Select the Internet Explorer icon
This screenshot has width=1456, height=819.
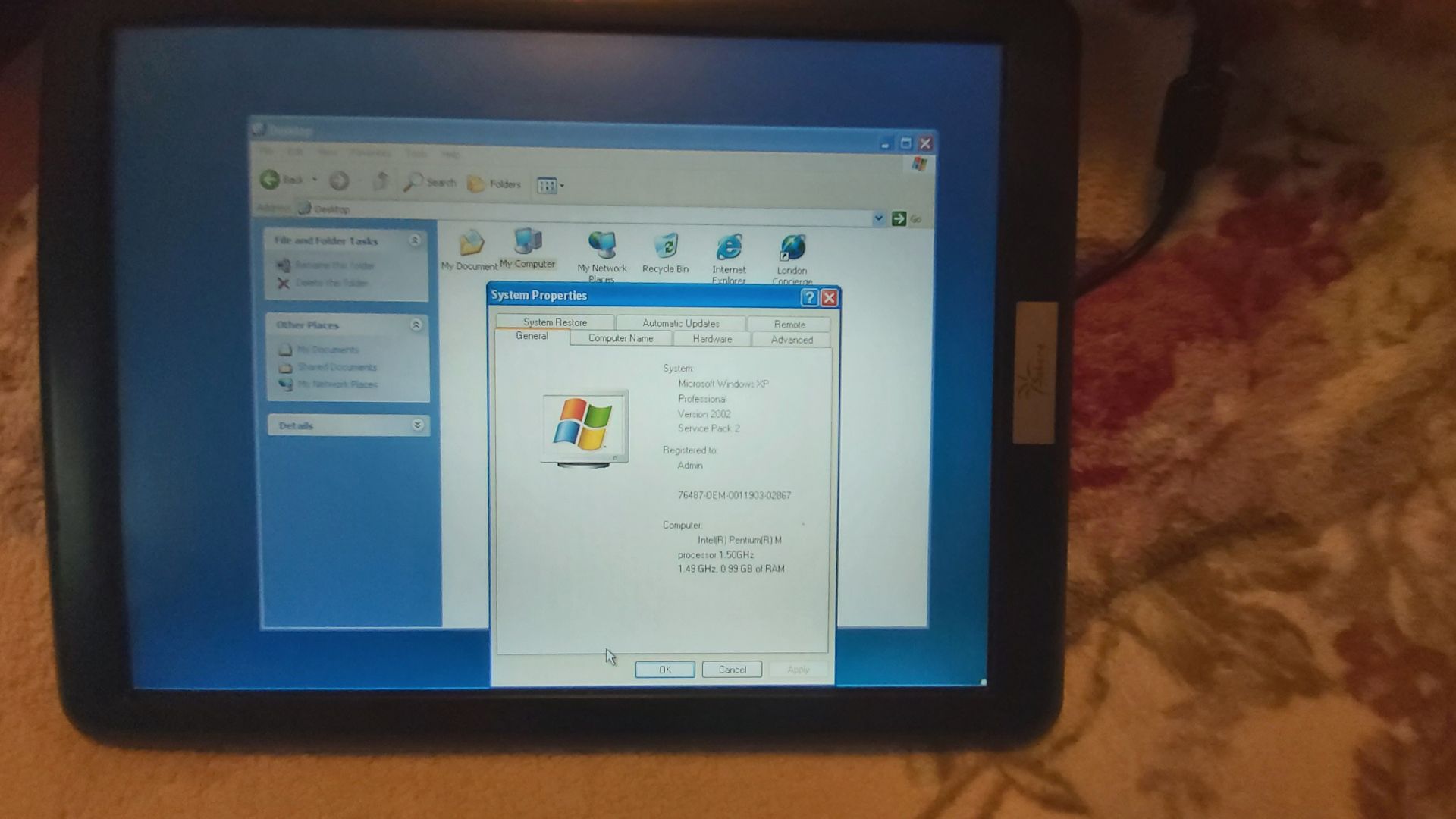coord(729,246)
